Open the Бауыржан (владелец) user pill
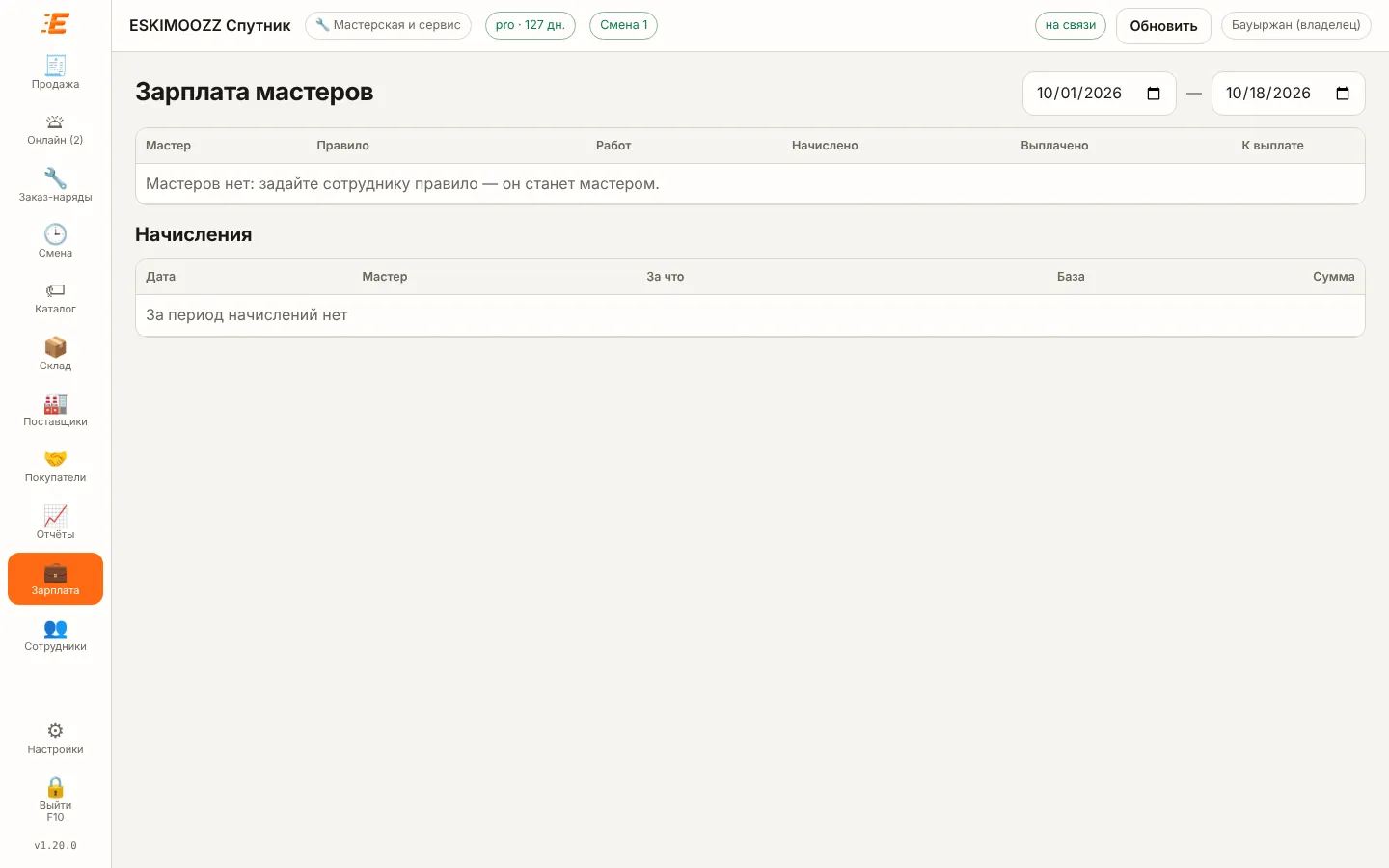Image resolution: width=1389 pixels, height=868 pixels. (1295, 25)
